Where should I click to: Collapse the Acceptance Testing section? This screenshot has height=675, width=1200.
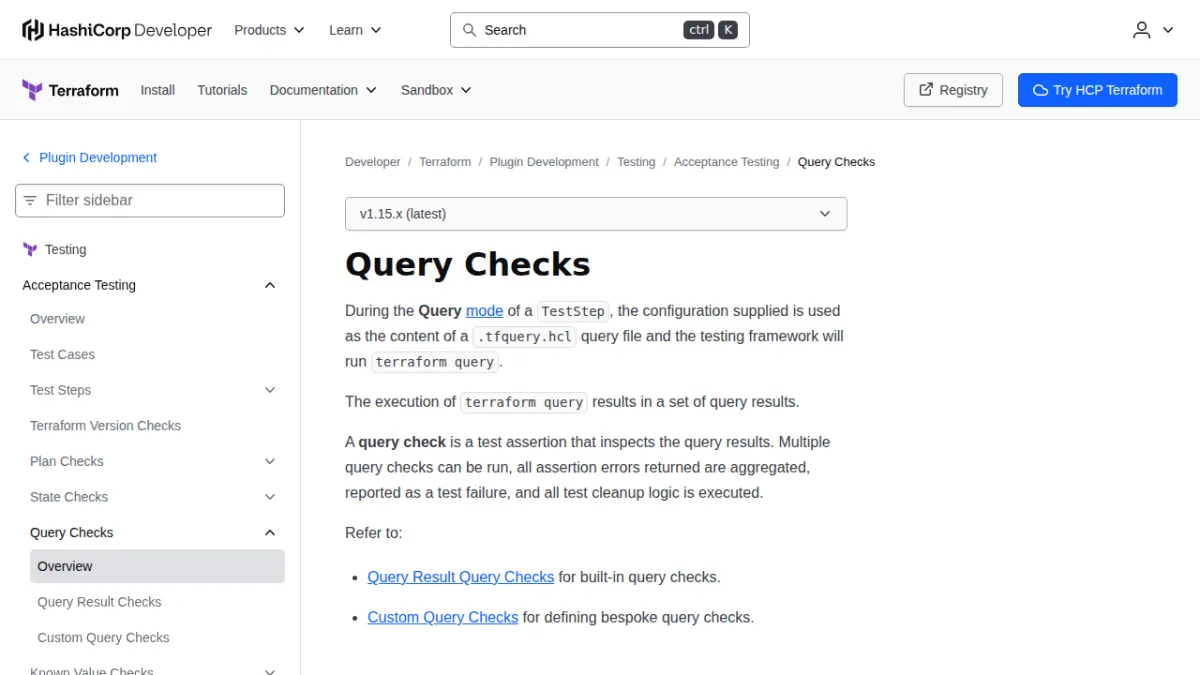270,285
